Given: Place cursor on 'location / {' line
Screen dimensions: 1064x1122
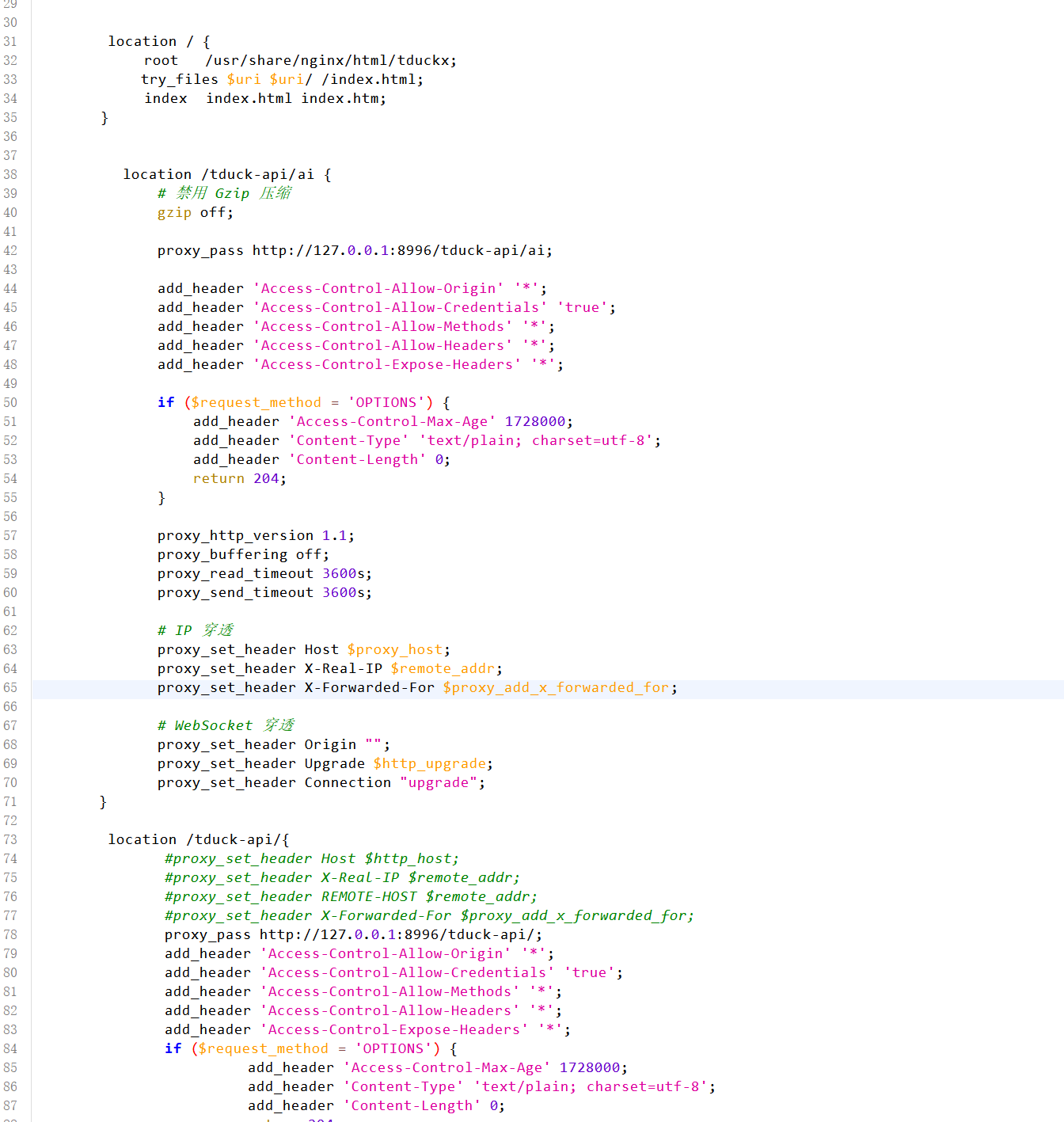Looking at the screenshot, I should [x=159, y=41].
